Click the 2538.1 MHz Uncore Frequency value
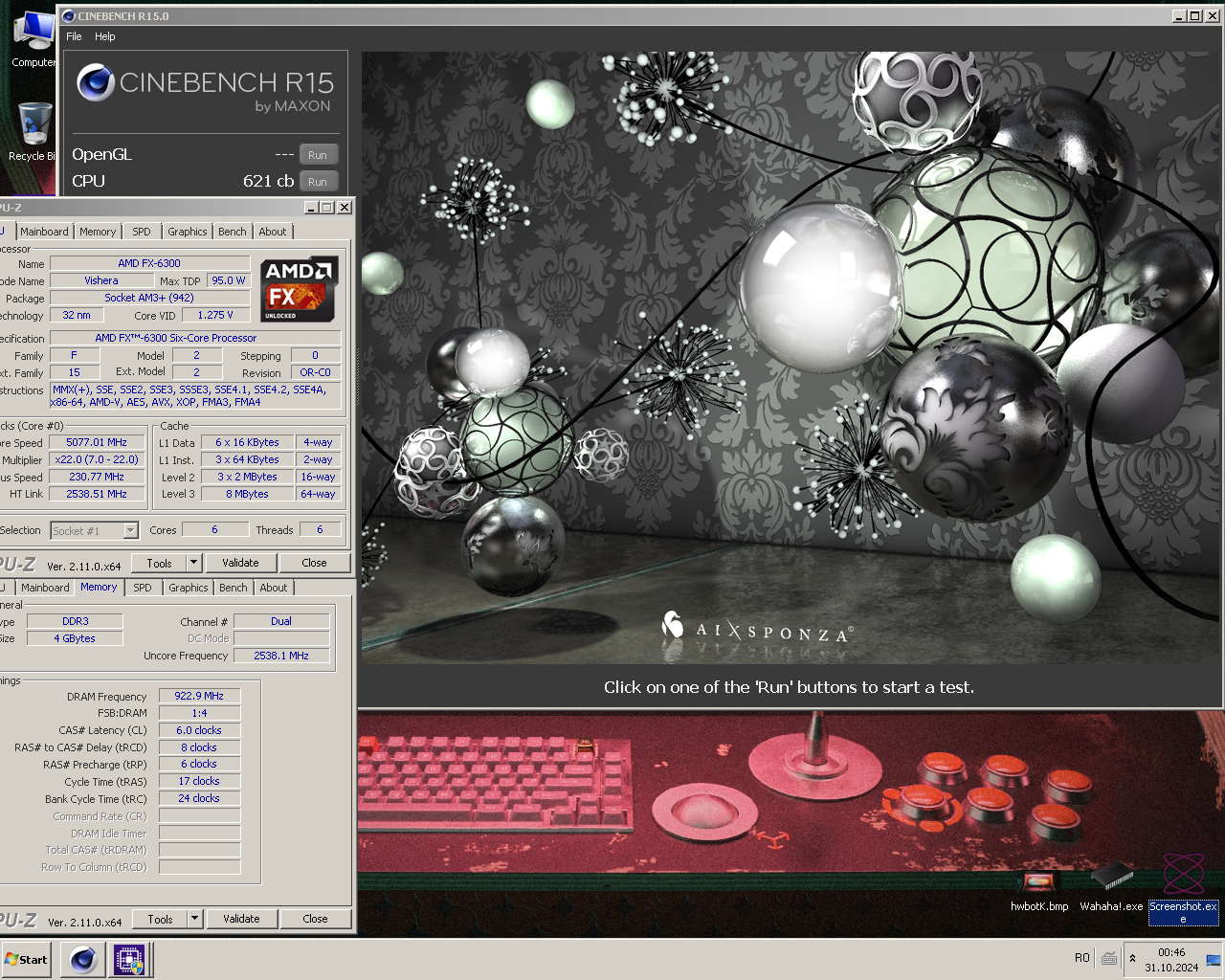 tap(281, 656)
